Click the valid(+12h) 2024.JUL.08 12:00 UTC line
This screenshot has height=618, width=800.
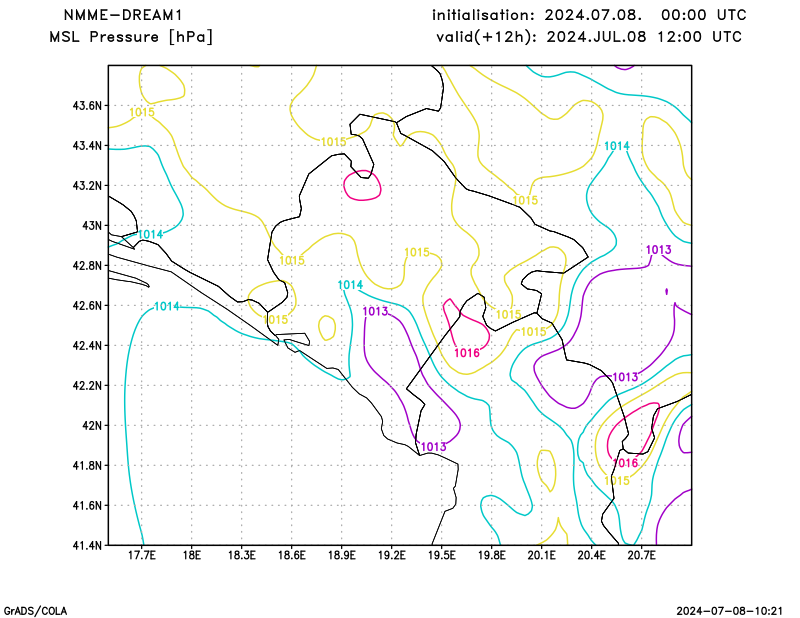pyautogui.click(x=589, y=37)
